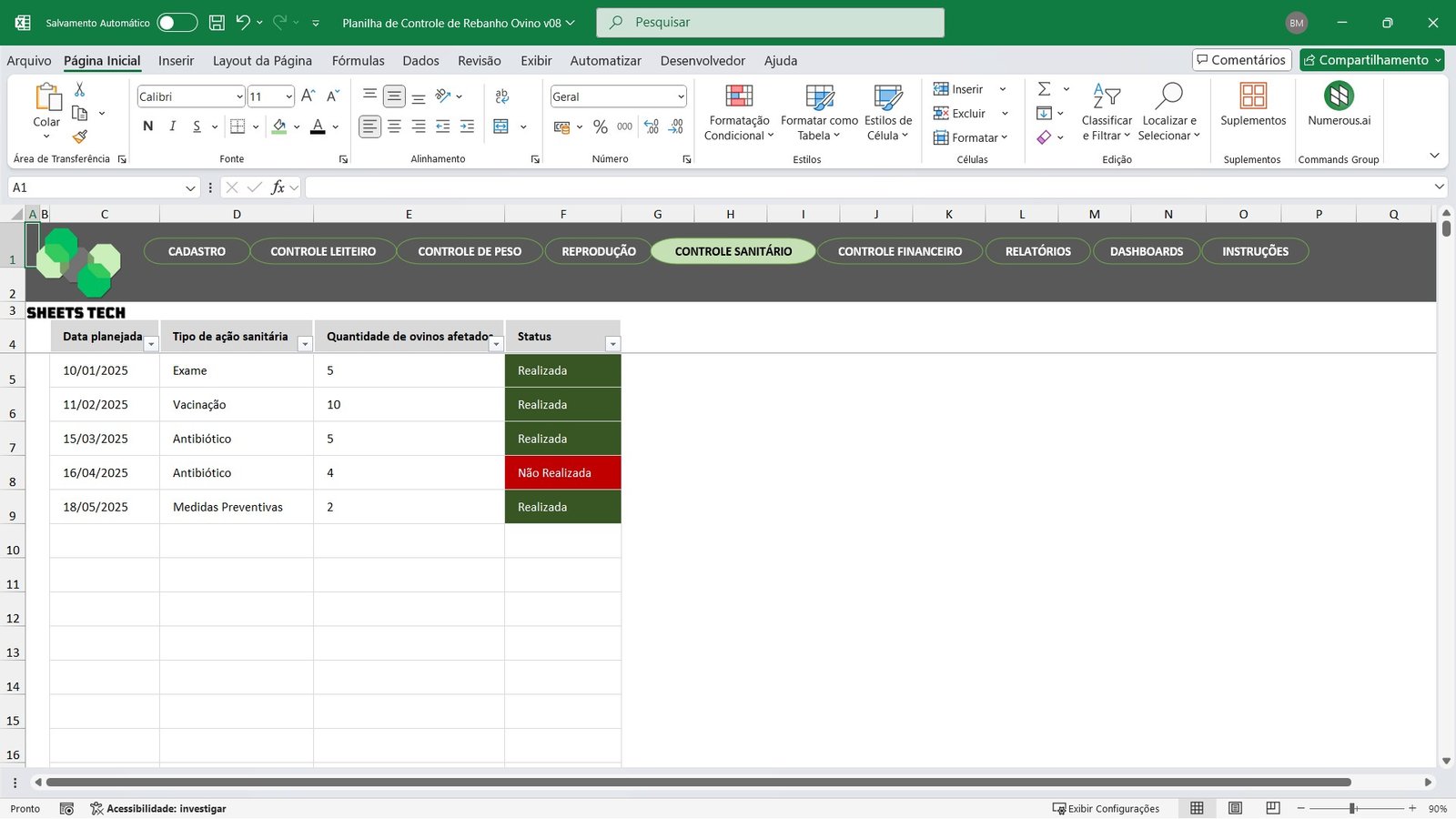Apply the font color swatch

point(318,126)
